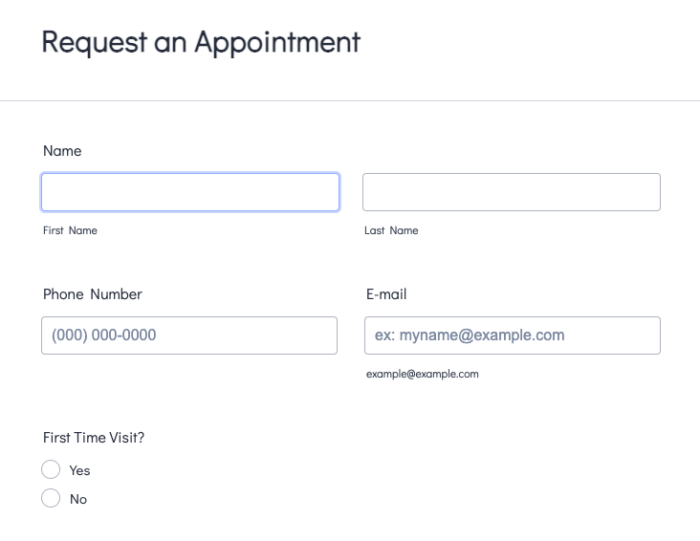Viewport: 700px width, 541px height.
Task: Click the "No" option label text
Action: [78, 499]
